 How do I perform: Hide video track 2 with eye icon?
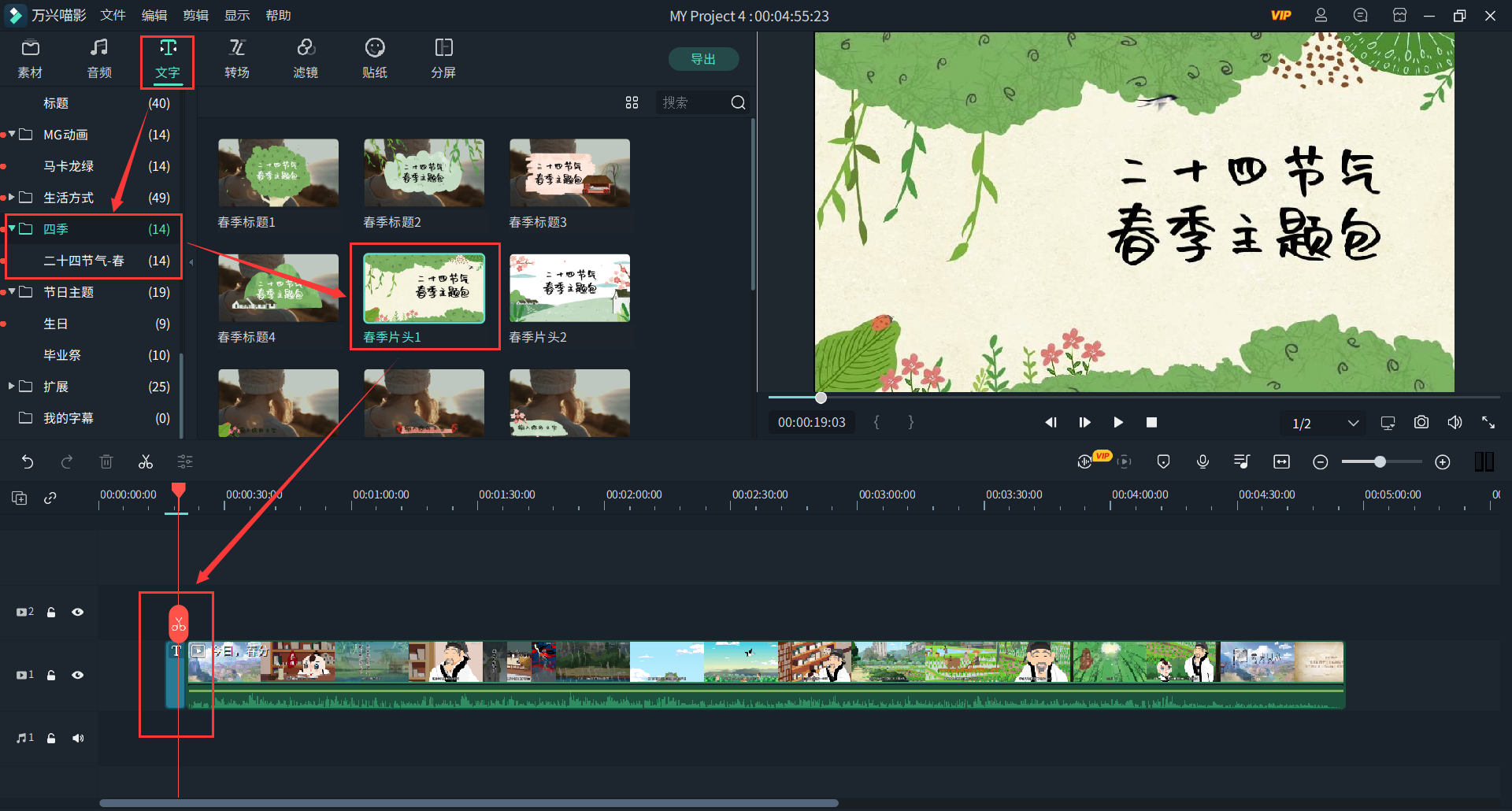[x=77, y=612]
